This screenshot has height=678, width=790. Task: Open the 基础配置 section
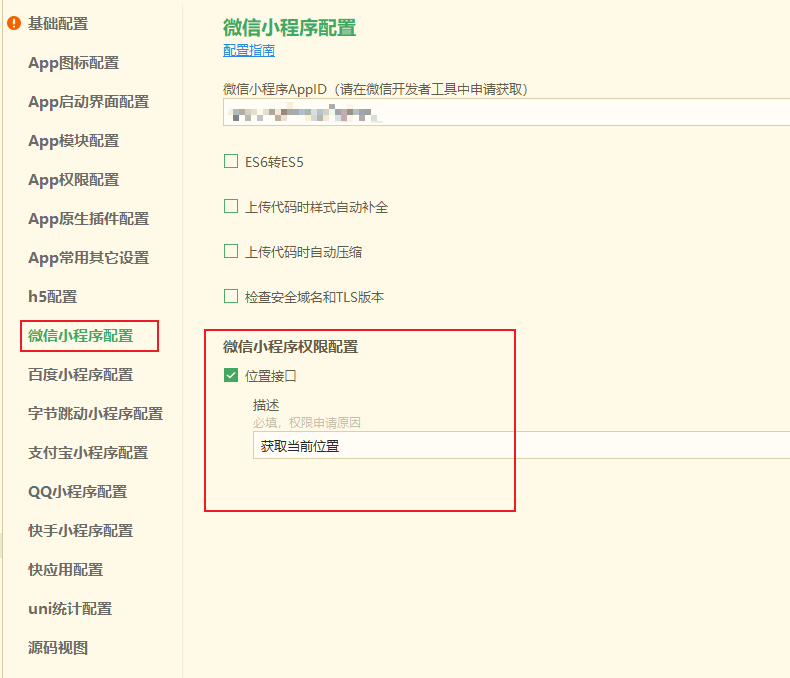[58, 24]
